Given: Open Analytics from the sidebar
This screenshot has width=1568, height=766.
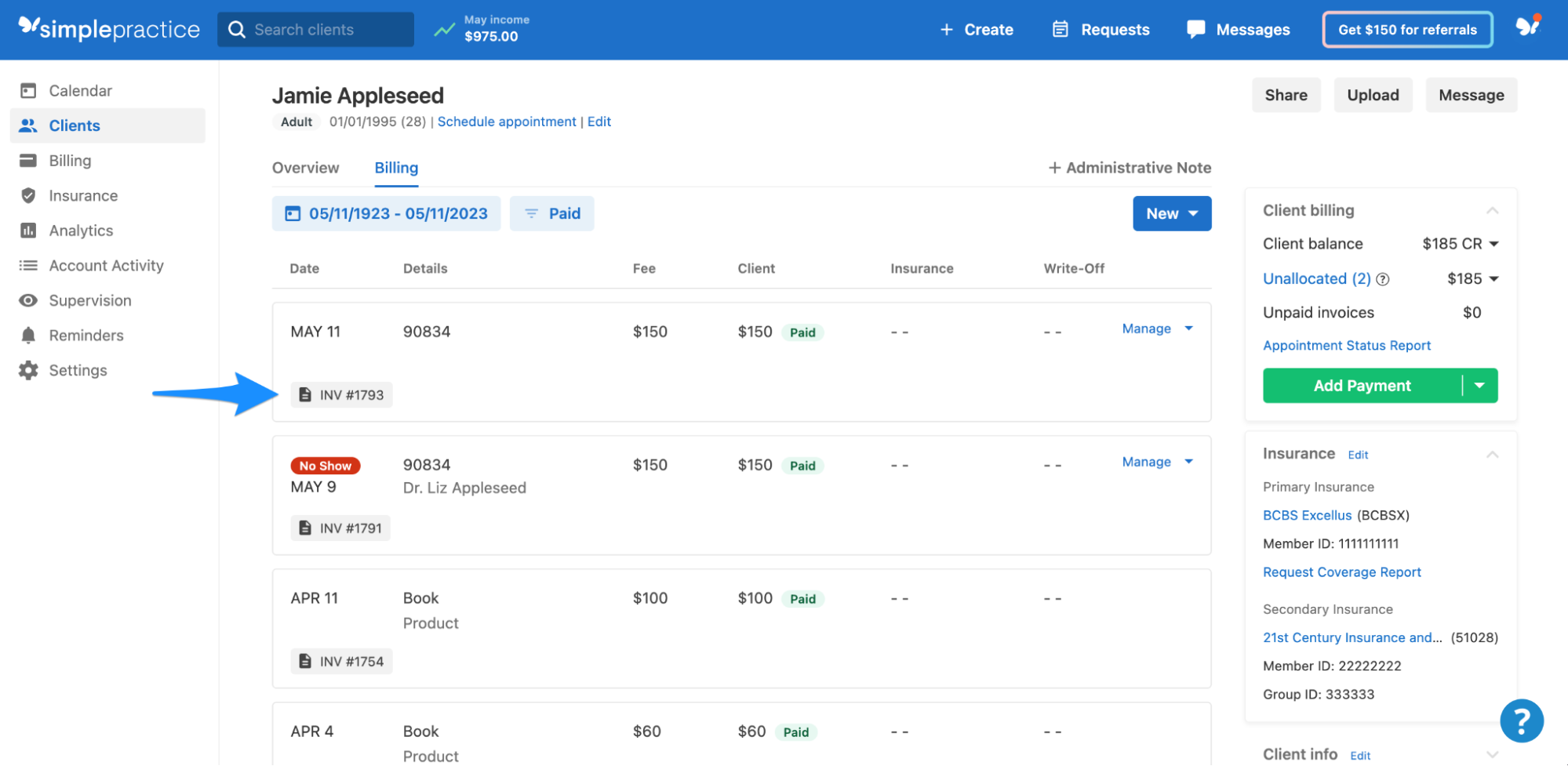Looking at the screenshot, I should tap(81, 230).
